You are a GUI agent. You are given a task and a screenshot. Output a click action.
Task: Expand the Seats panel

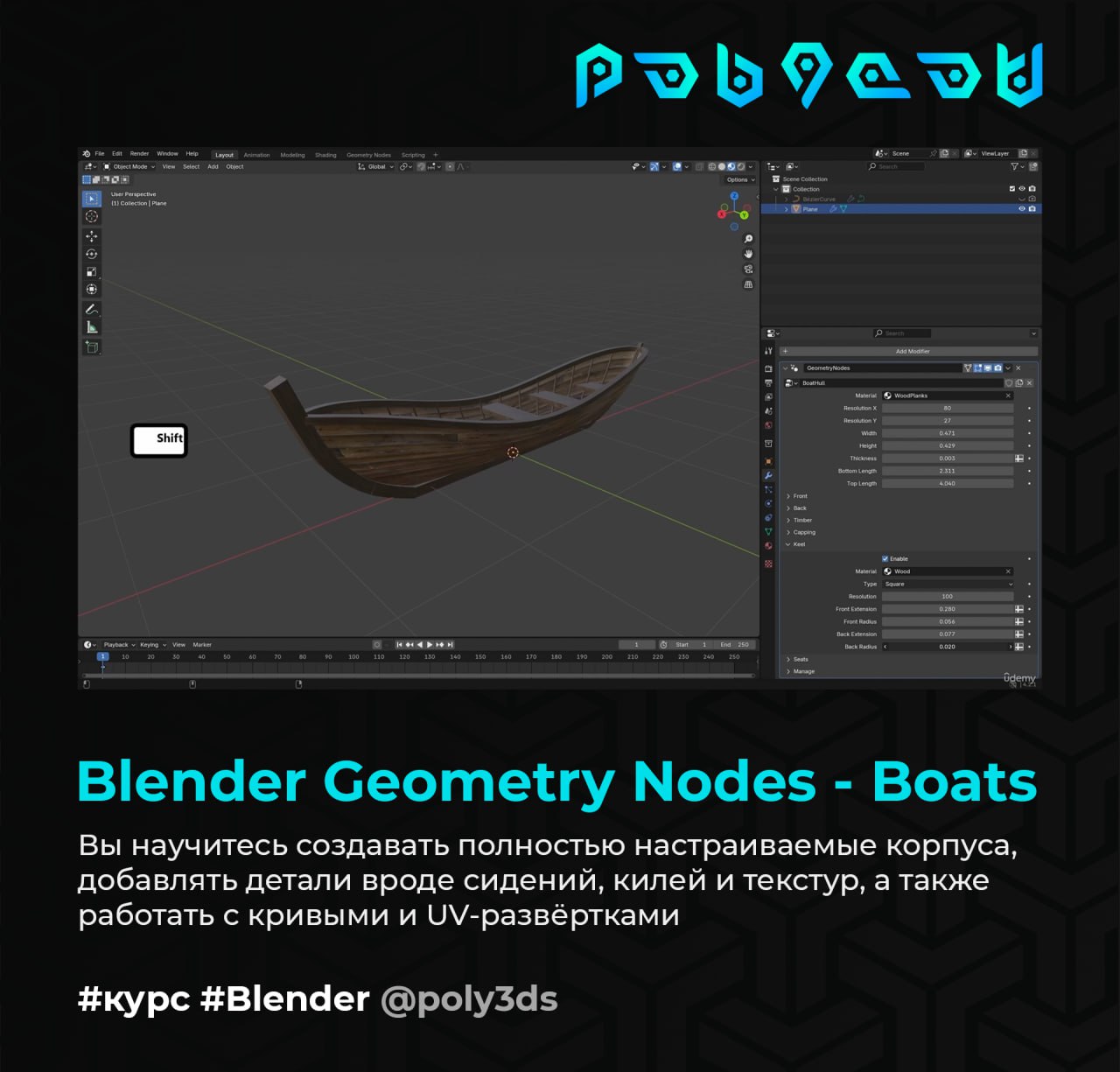click(x=797, y=659)
